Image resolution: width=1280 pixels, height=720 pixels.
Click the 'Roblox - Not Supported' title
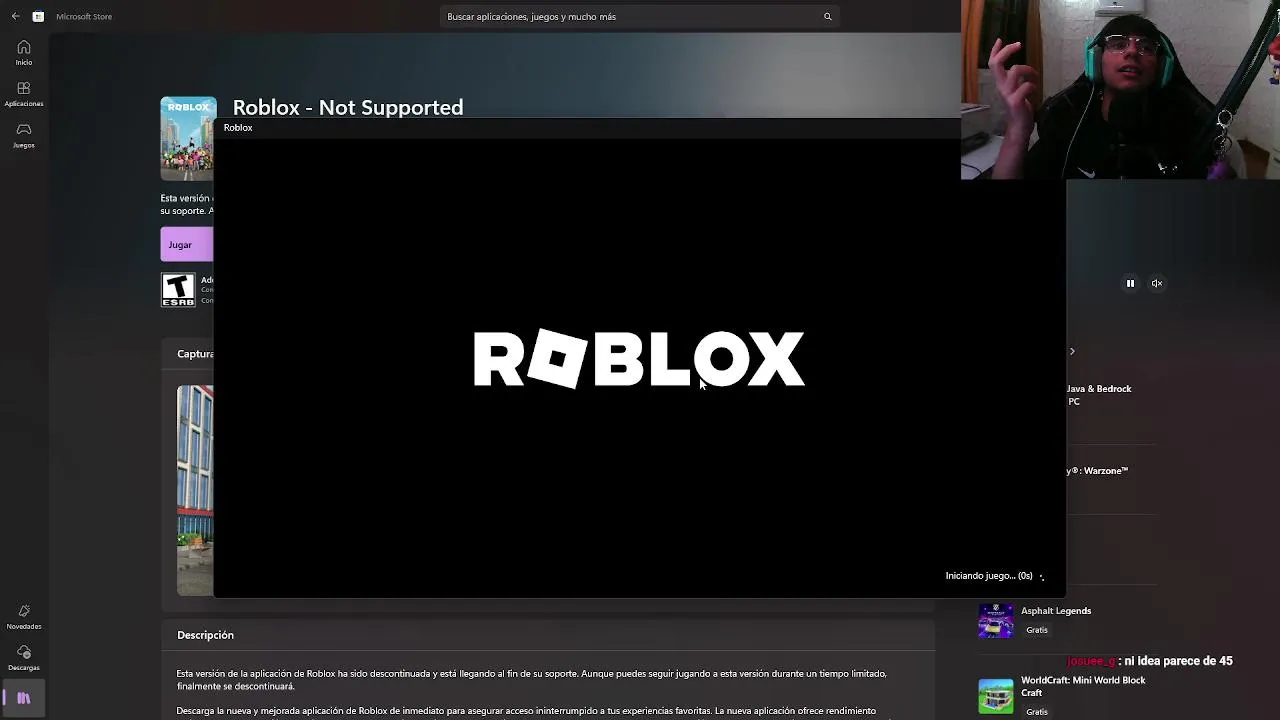(348, 107)
